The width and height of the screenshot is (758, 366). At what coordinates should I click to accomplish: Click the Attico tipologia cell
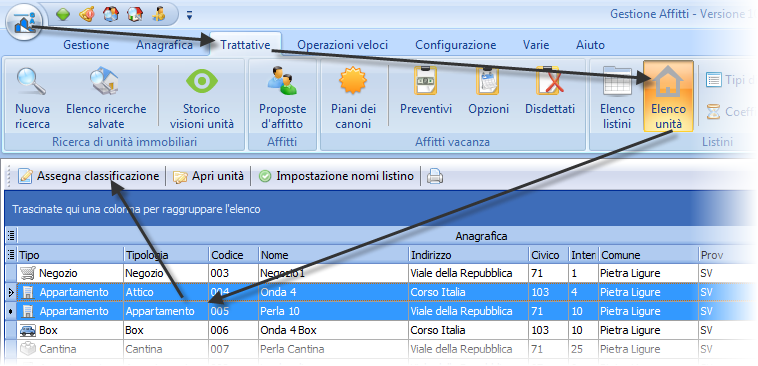(166, 292)
